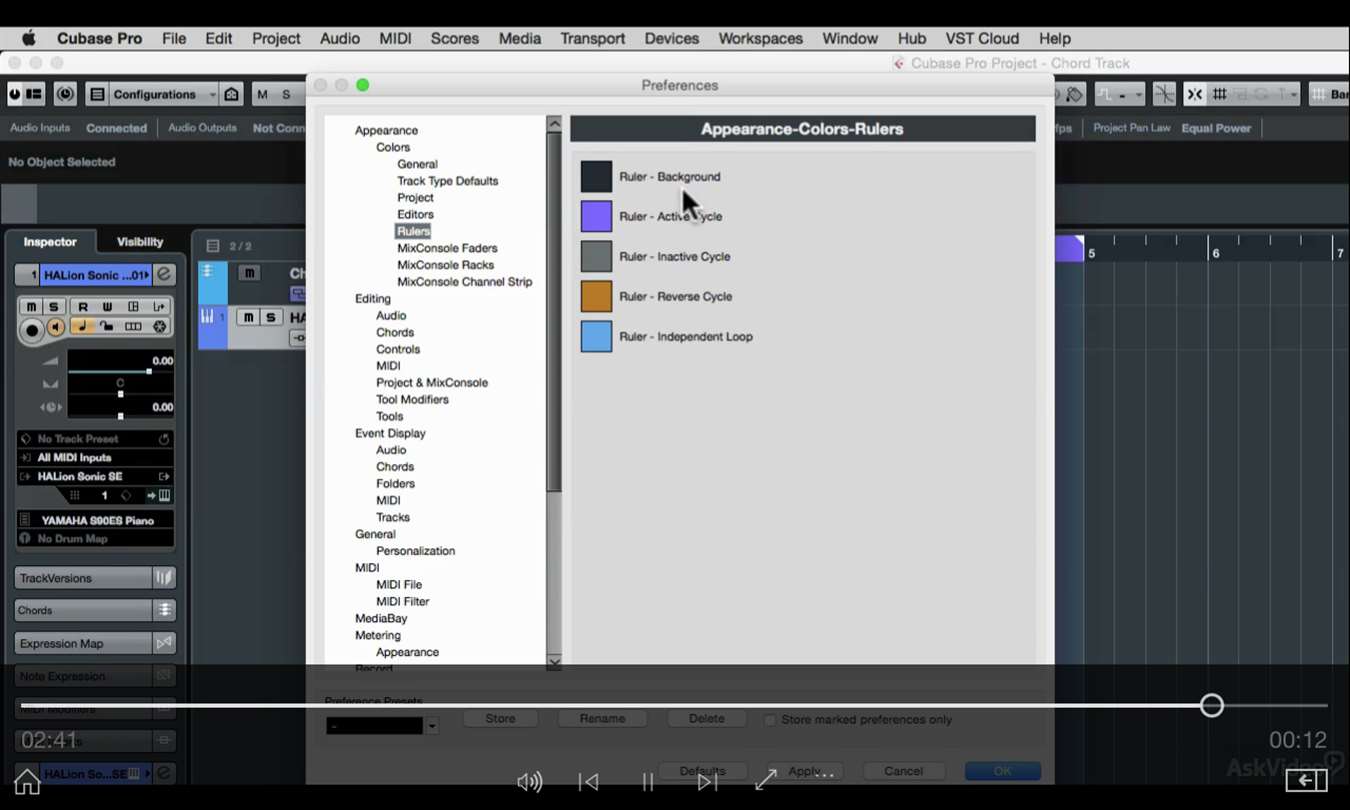This screenshot has height=810, width=1350.
Task: Click the reload track preset icon
Action: click(x=164, y=439)
